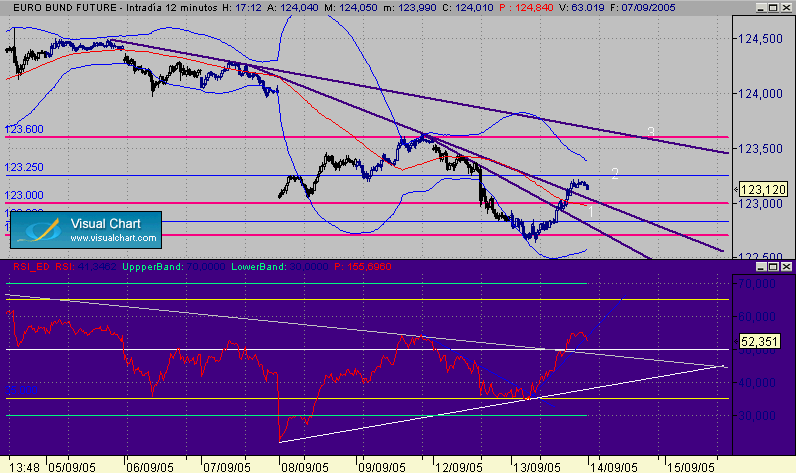Click the 30,000 RSI axis value
Viewport: 796px width, 473px height.
(757, 416)
